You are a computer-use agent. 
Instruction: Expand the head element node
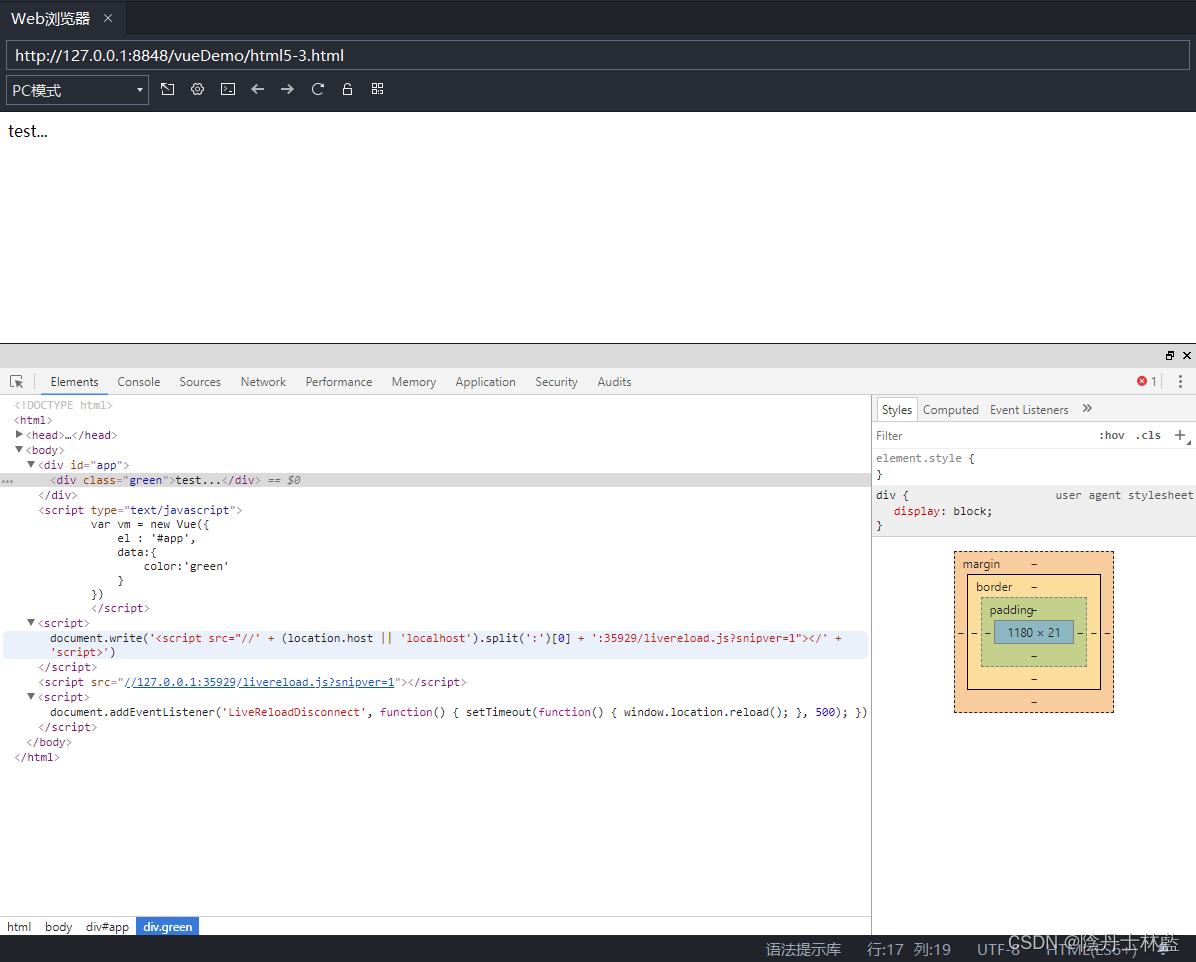point(19,434)
